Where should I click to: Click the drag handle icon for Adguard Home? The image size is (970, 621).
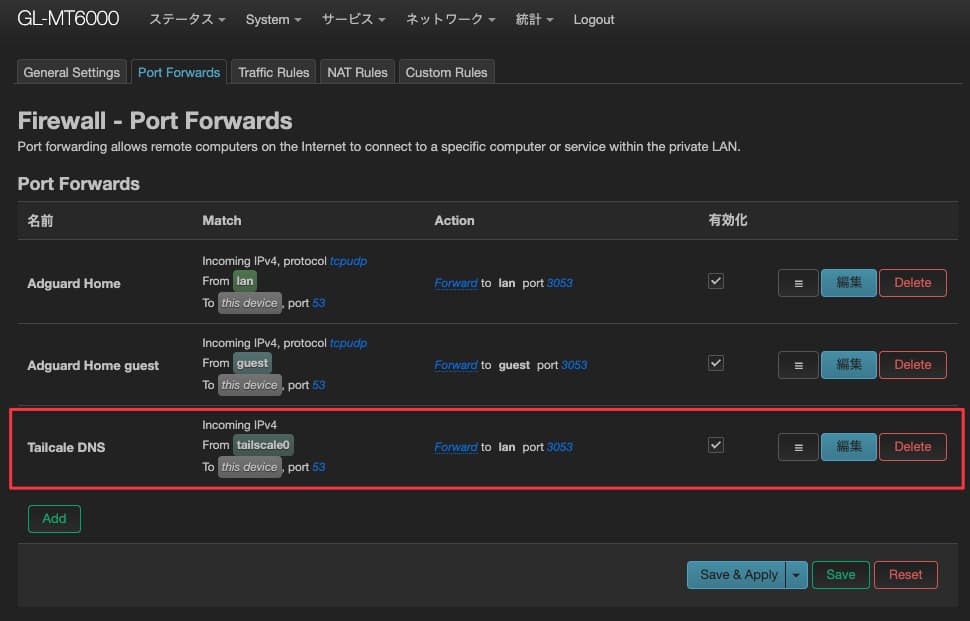[x=798, y=283]
